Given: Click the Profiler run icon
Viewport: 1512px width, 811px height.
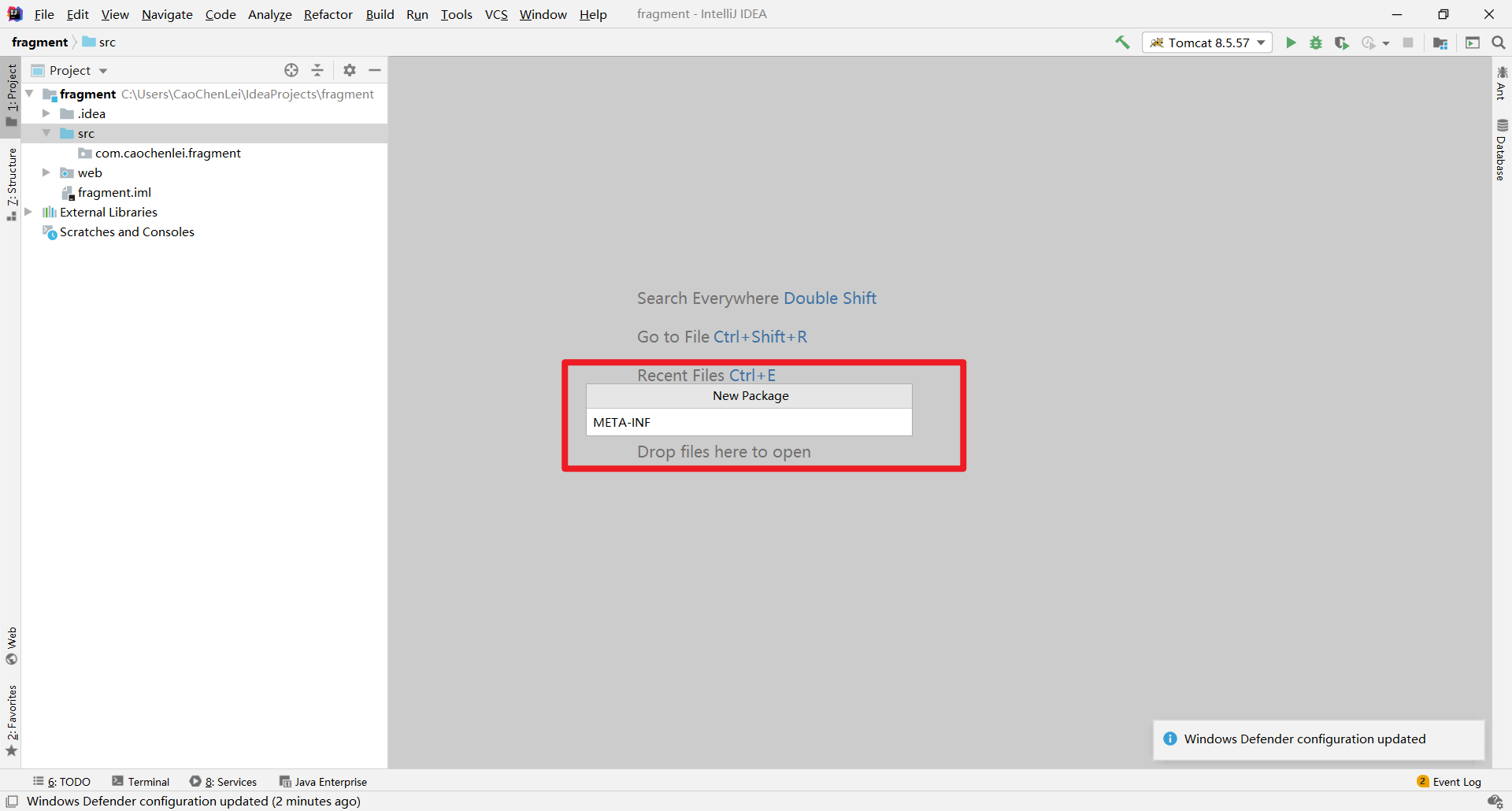Looking at the screenshot, I should (1369, 43).
